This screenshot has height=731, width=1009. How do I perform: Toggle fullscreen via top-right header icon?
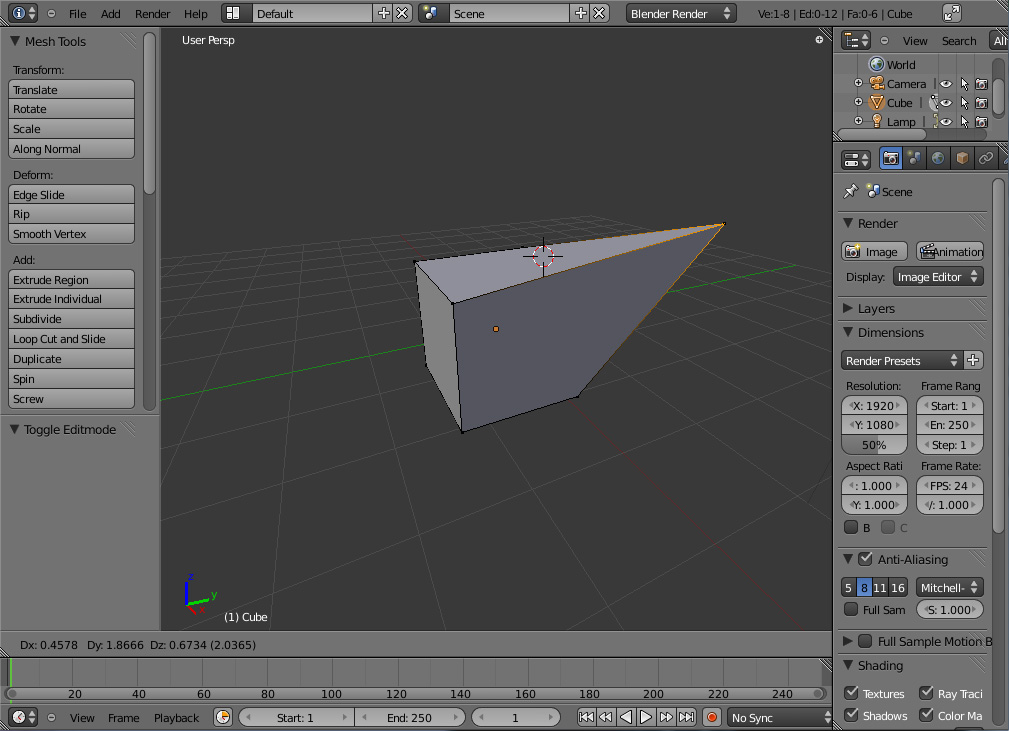[x=952, y=13]
